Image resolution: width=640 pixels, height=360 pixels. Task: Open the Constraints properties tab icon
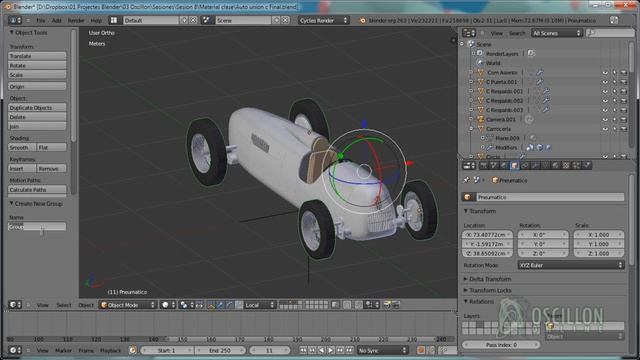tap(525, 165)
